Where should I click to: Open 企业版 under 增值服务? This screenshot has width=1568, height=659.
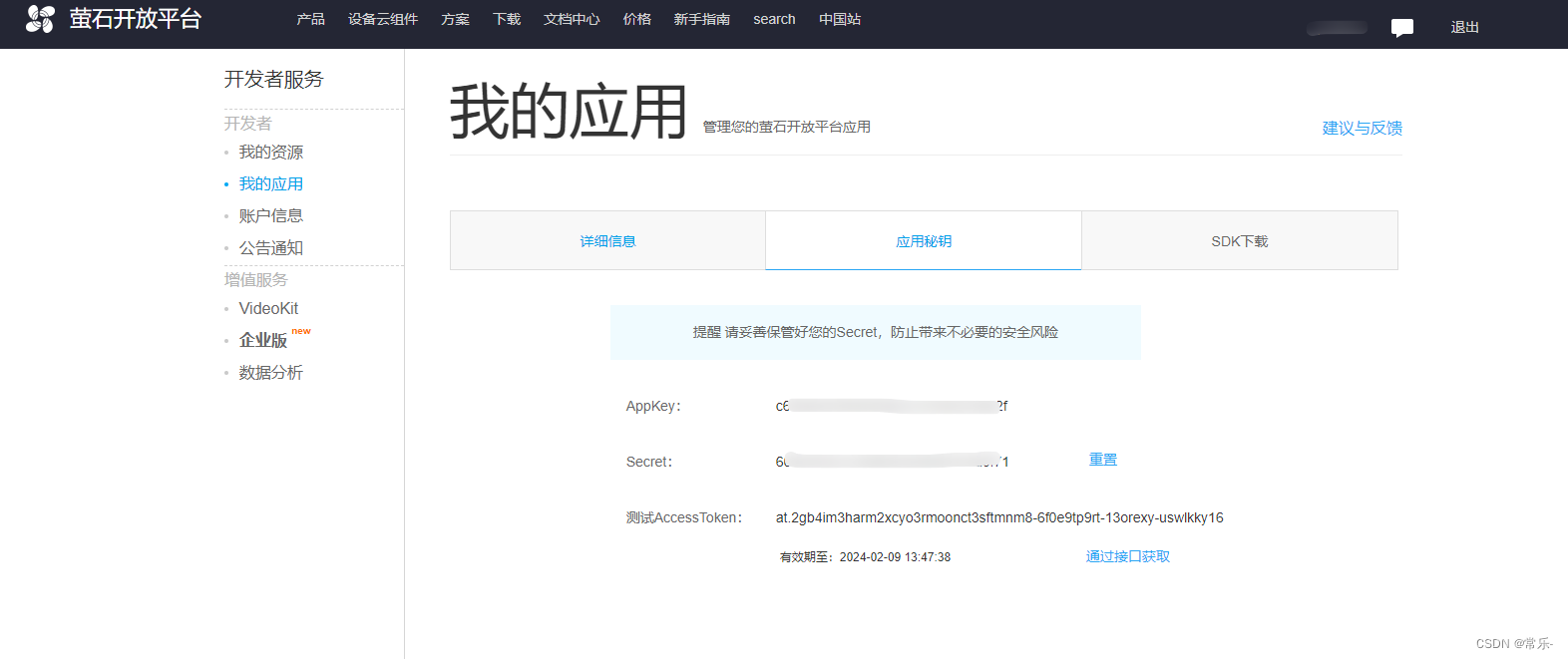pos(263,340)
